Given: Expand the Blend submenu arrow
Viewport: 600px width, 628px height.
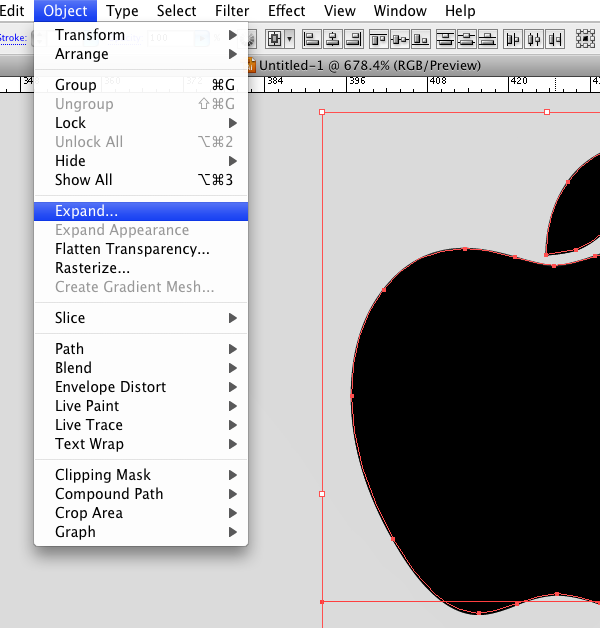Looking at the screenshot, I should (x=233, y=368).
